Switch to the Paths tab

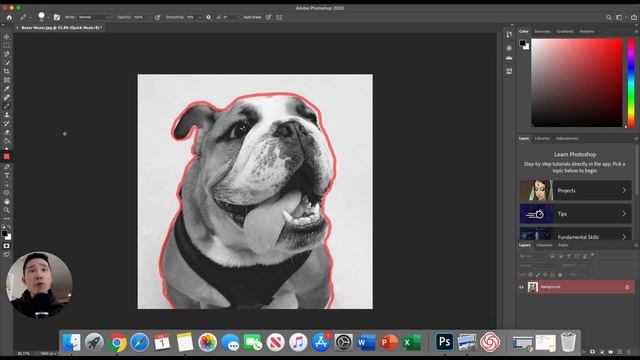coord(563,245)
